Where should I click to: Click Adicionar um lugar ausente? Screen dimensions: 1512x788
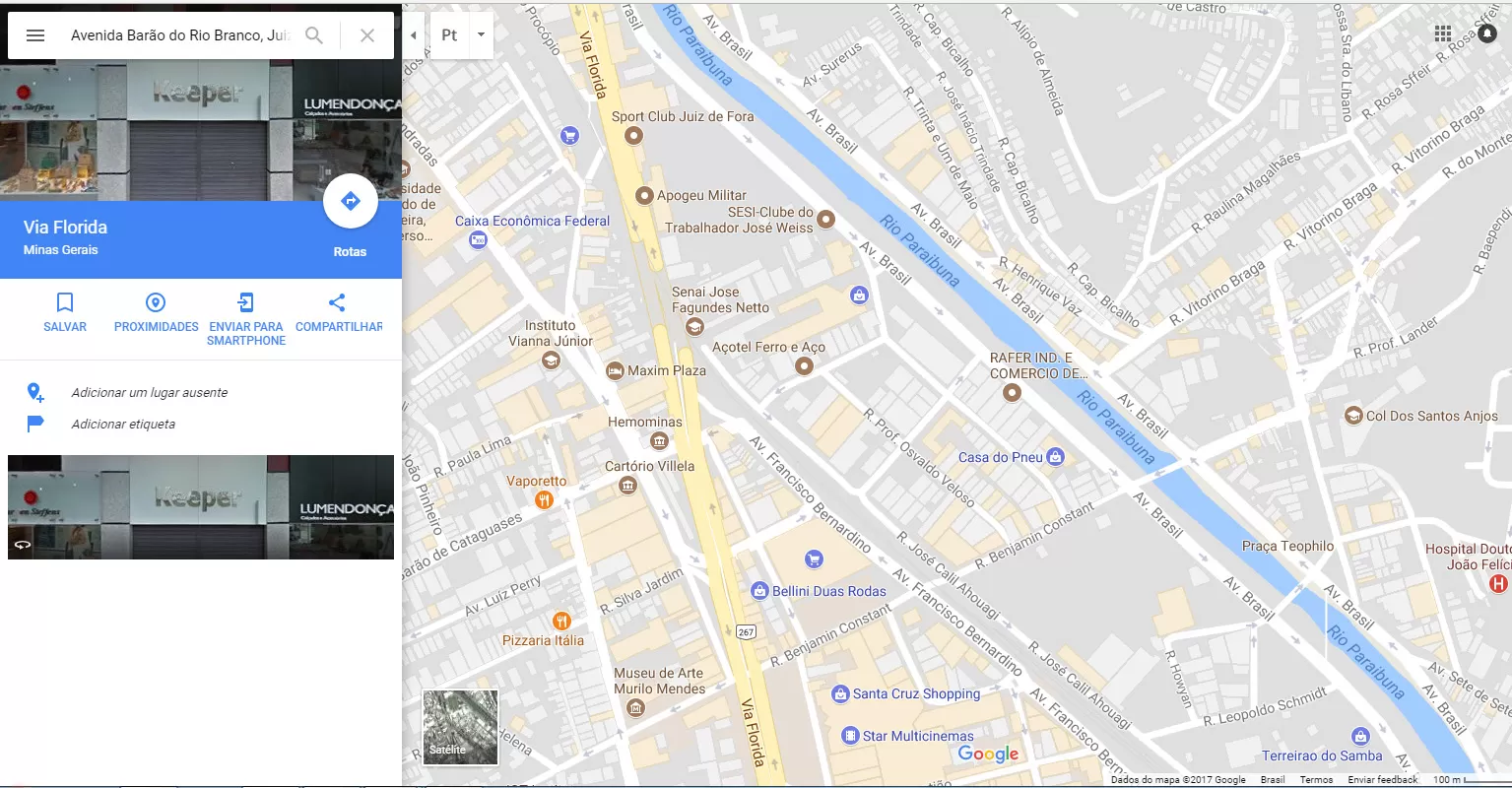click(149, 392)
